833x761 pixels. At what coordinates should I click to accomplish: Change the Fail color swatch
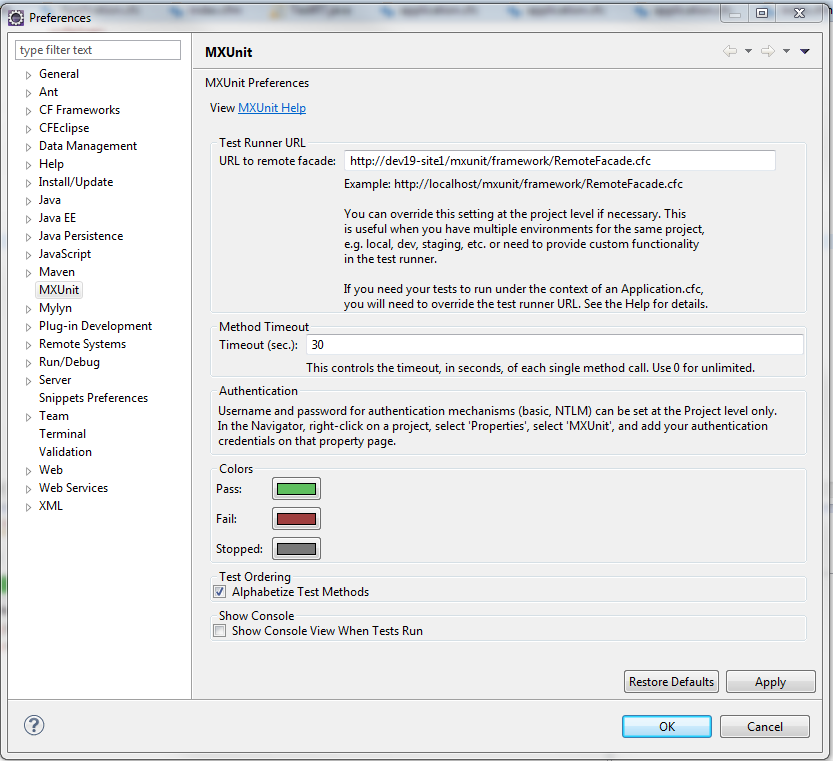click(296, 519)
